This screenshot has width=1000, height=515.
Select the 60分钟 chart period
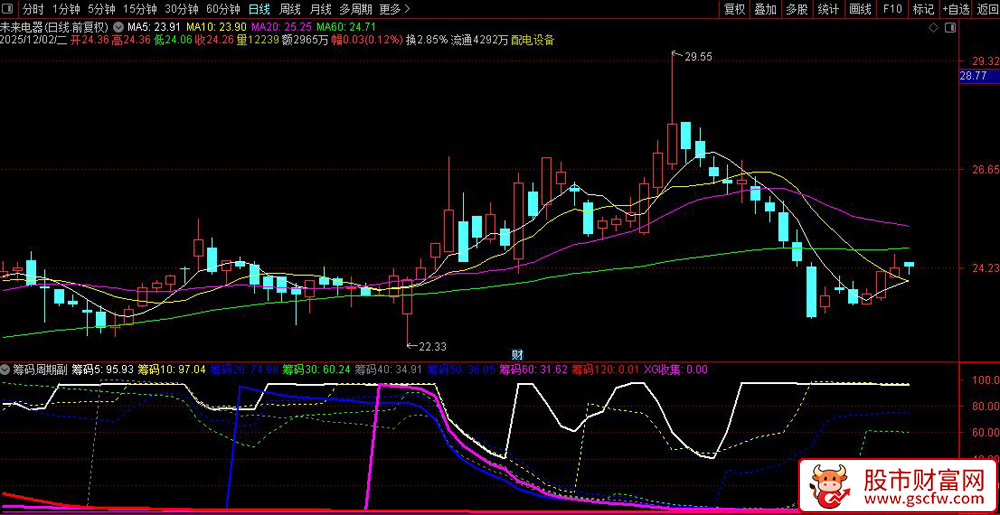coord(223,9)
